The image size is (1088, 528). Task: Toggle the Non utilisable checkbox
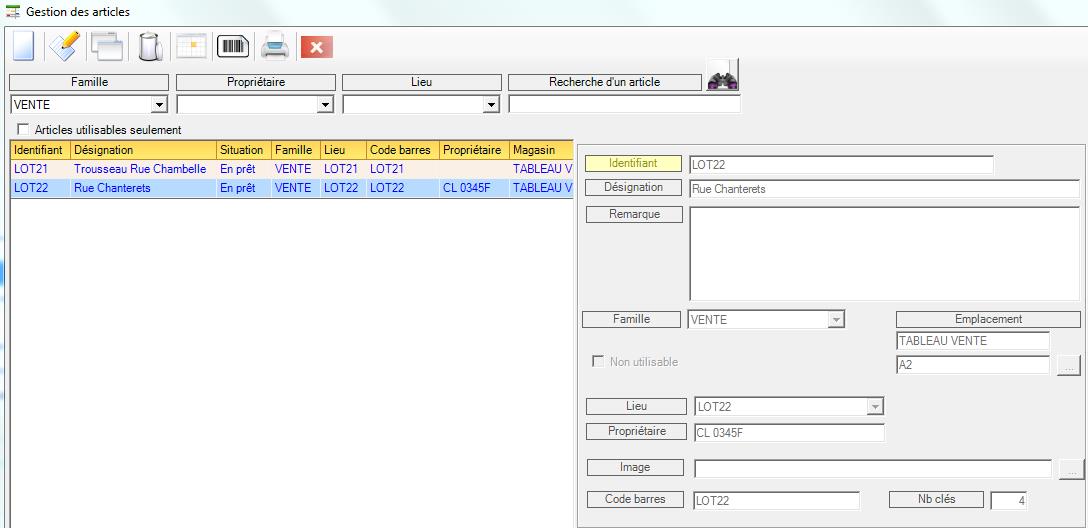click(x=597, y=361)
